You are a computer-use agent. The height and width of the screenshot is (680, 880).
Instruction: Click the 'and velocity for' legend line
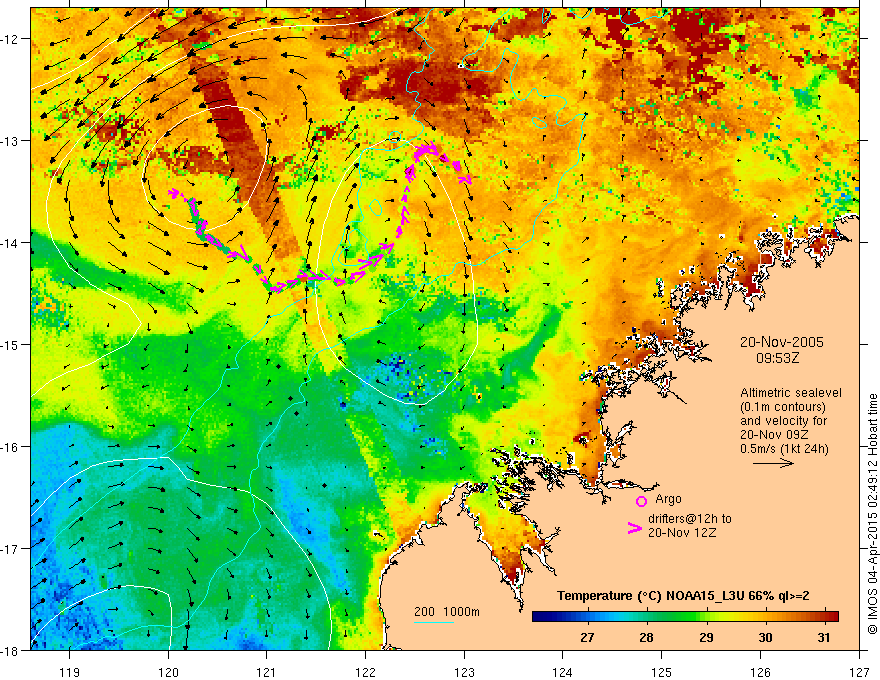783,421
